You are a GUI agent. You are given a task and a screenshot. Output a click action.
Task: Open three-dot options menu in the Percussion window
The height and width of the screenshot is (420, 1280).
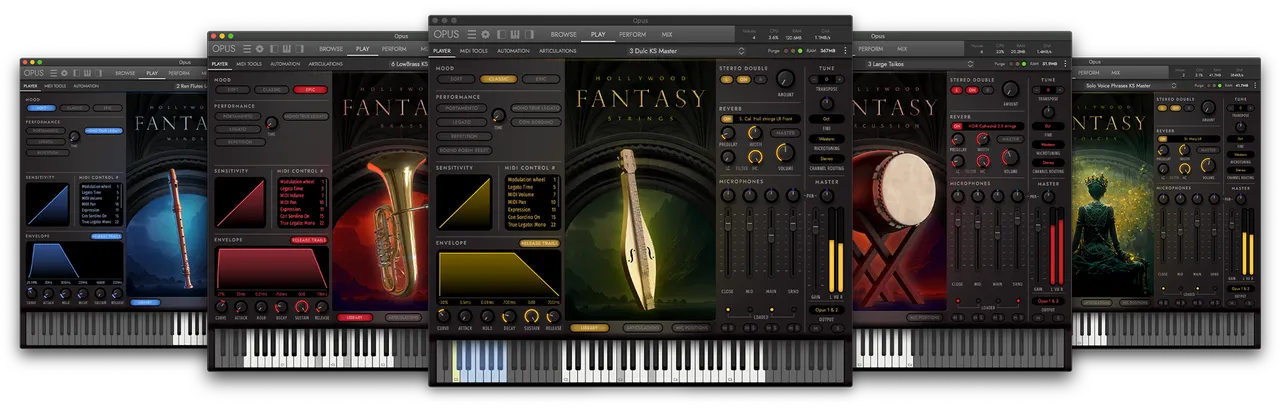pos(1065,64)
